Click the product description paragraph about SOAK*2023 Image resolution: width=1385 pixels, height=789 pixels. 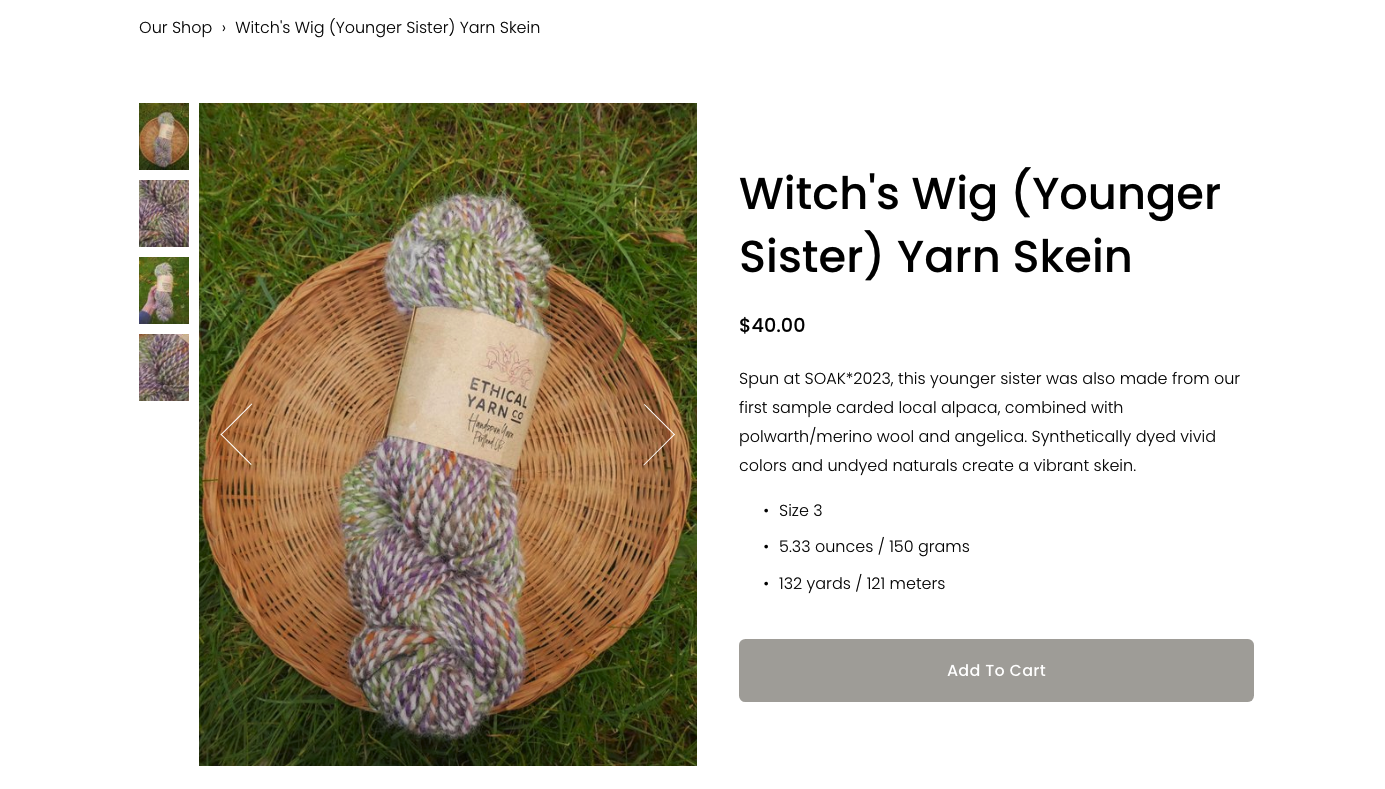click(x=990, y=422)
